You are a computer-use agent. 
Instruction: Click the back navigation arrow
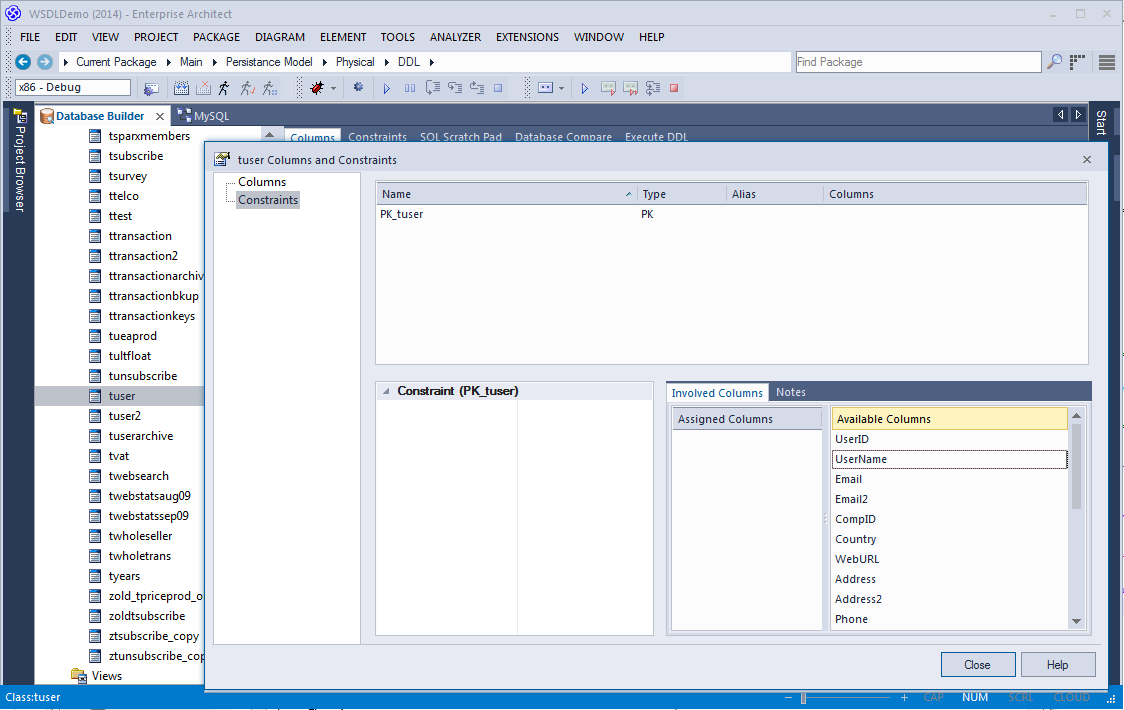click(x=23, y=62)
